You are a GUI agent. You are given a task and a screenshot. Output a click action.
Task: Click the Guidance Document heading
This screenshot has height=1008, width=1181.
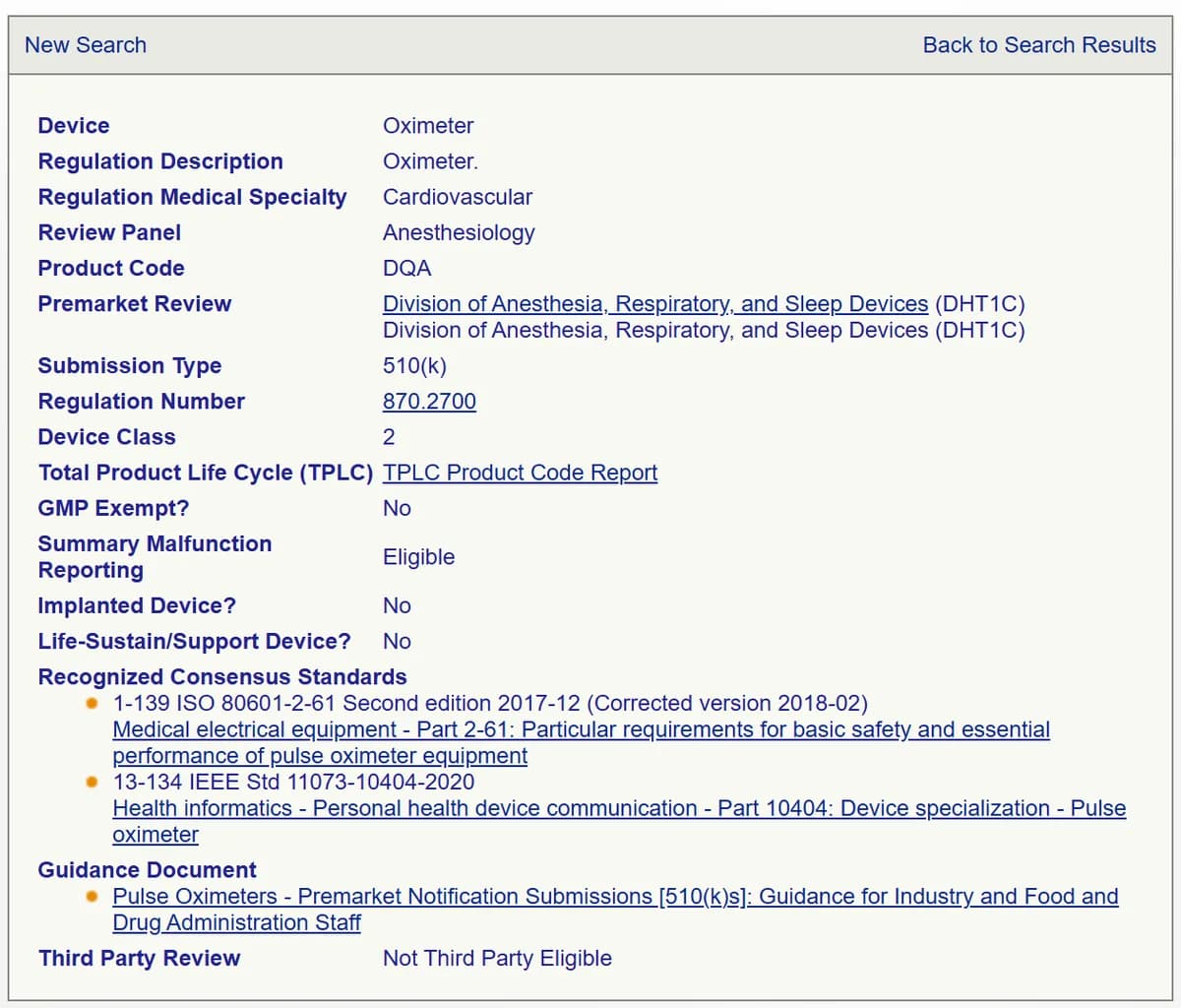click(x=147, y=870)
